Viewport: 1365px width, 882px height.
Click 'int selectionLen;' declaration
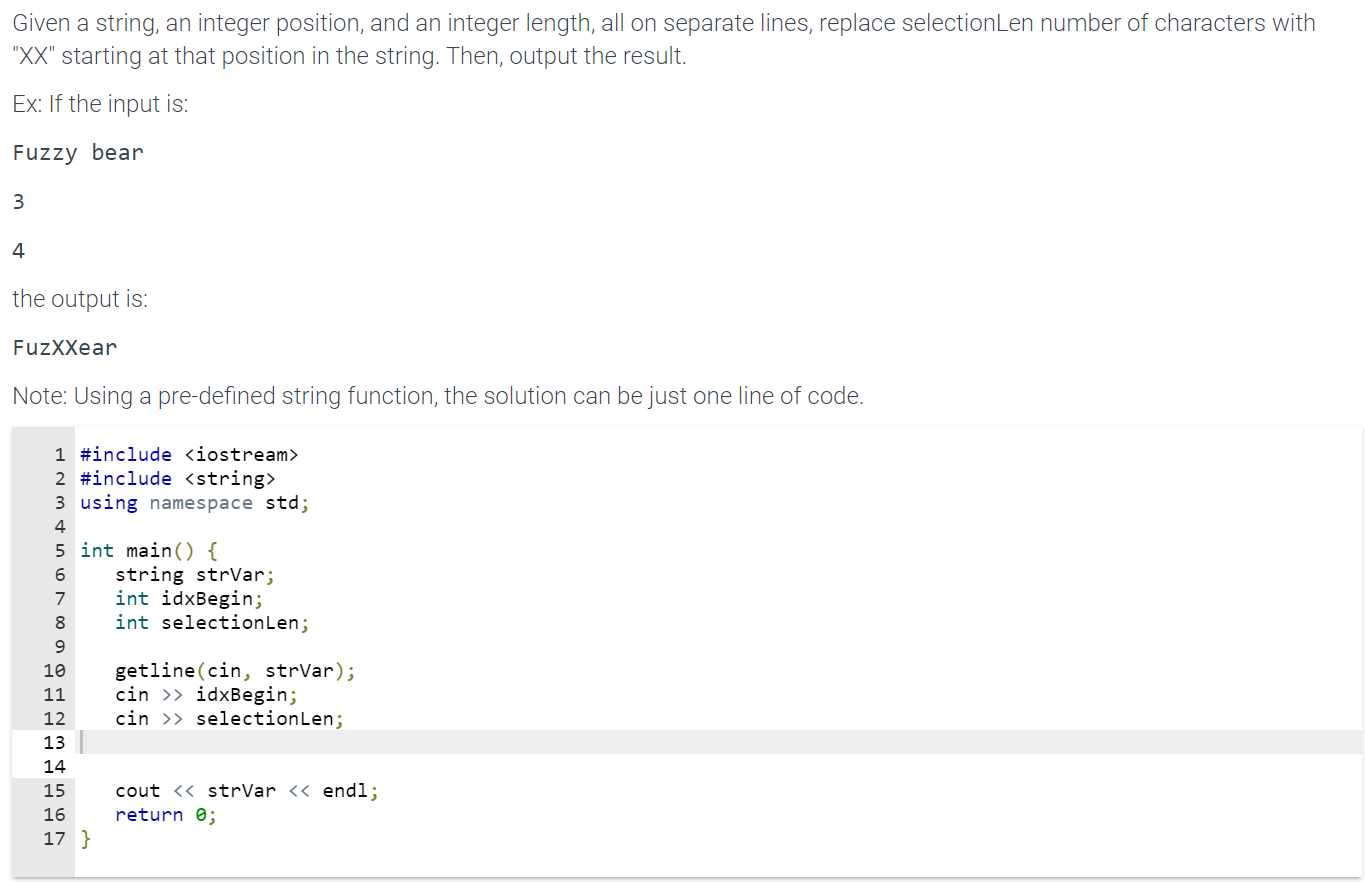(212, 622)
